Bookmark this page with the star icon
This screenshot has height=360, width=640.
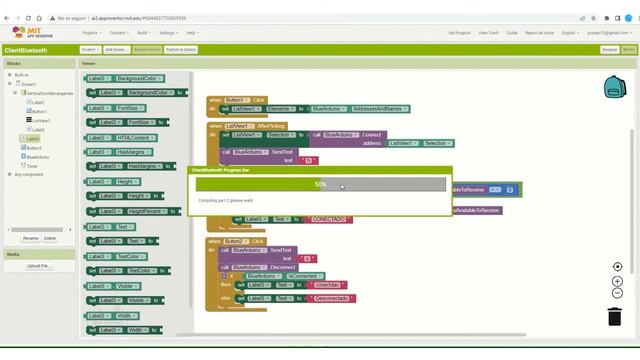click(593, 18)
